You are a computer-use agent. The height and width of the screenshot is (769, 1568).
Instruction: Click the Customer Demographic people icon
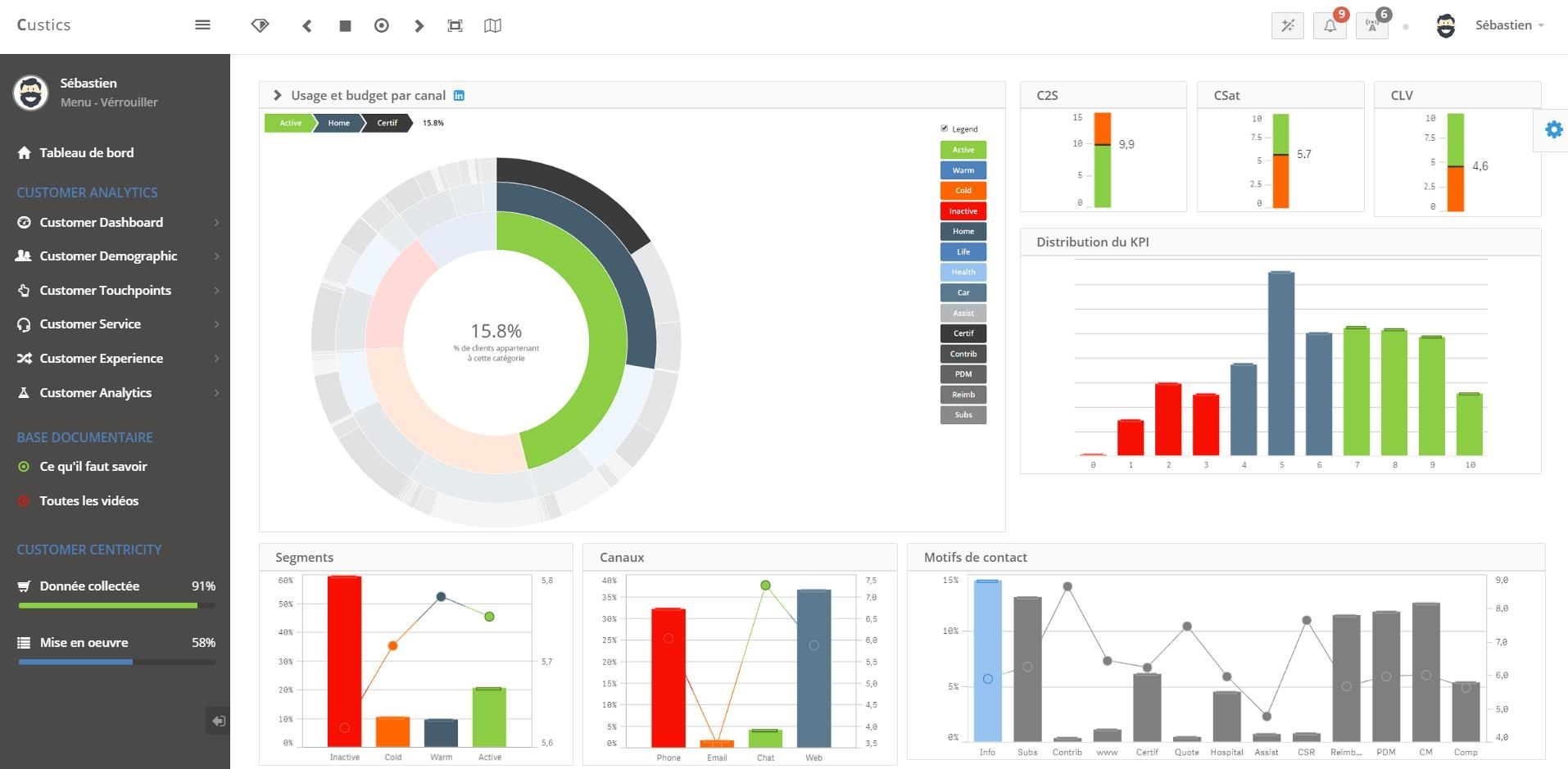click(x=24, y=256)
